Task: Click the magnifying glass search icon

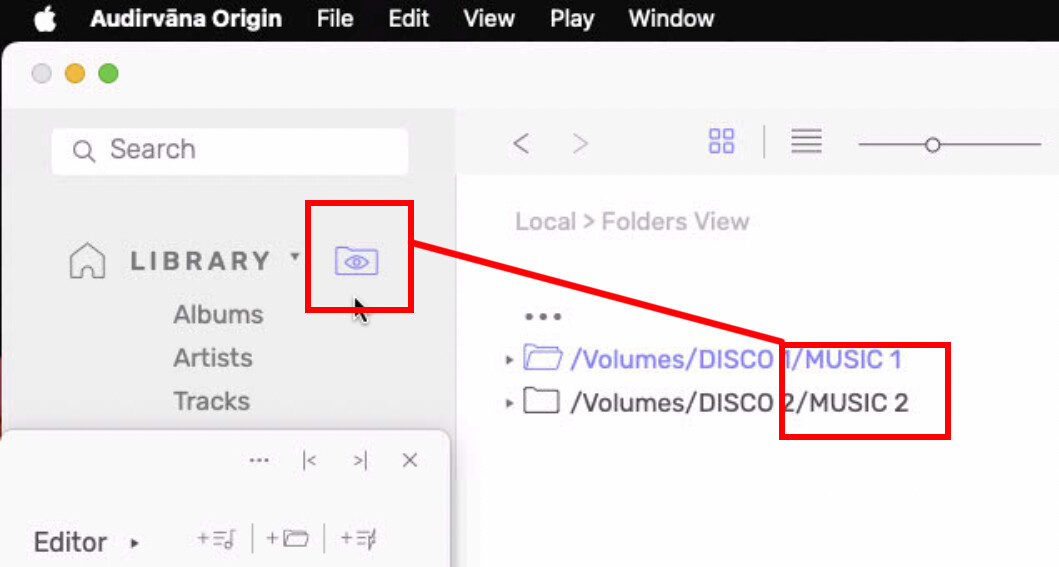Action: 84,151
